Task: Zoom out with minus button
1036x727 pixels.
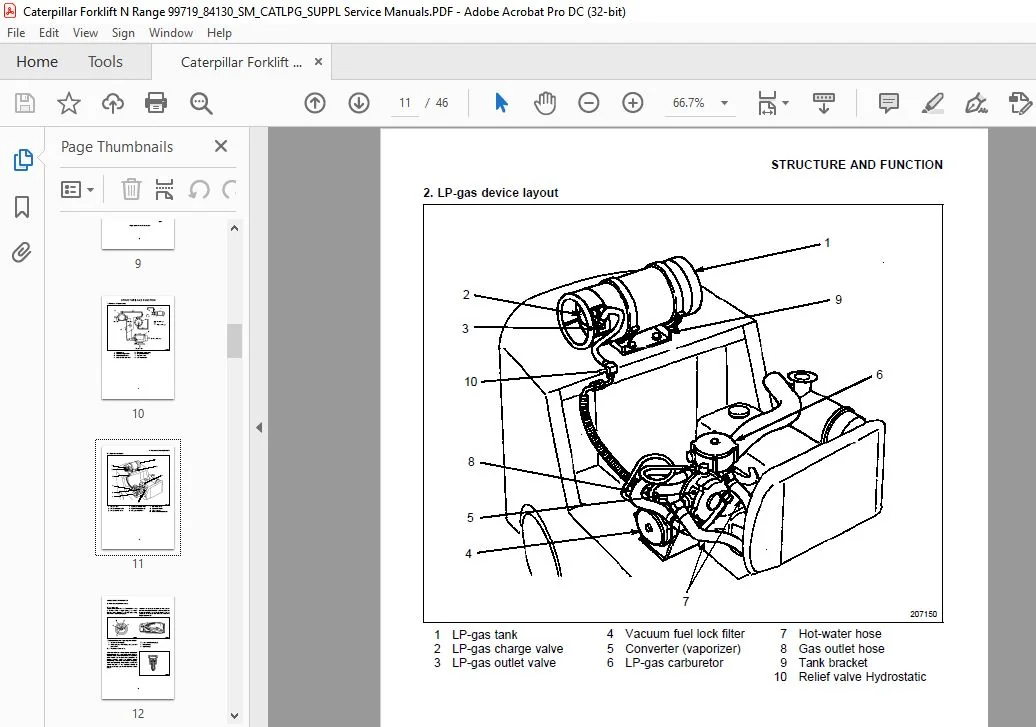Action: click(x=588, y=103)
